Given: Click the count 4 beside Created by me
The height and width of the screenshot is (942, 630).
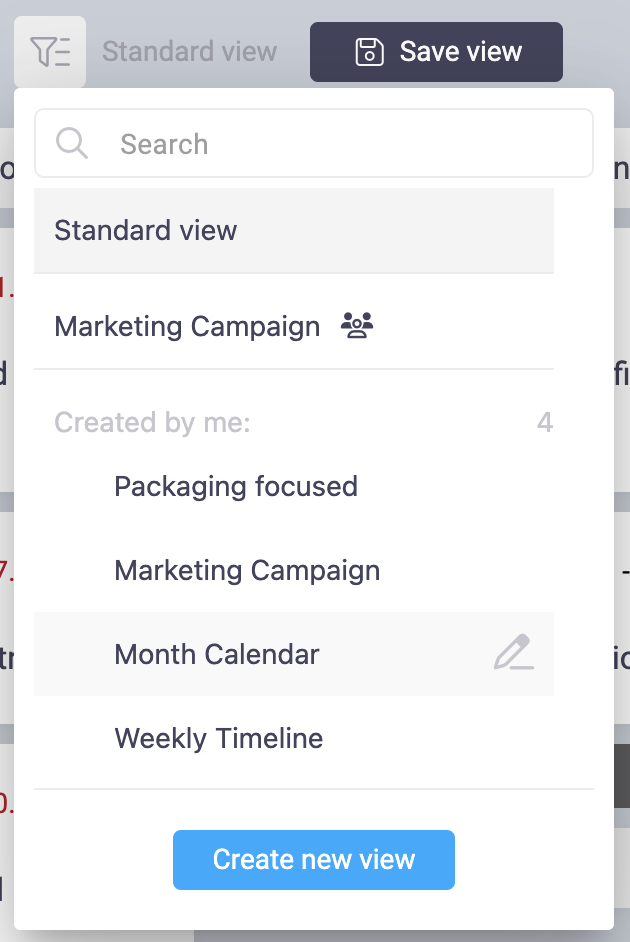Looking at the screenshot, I should [545, 423].
